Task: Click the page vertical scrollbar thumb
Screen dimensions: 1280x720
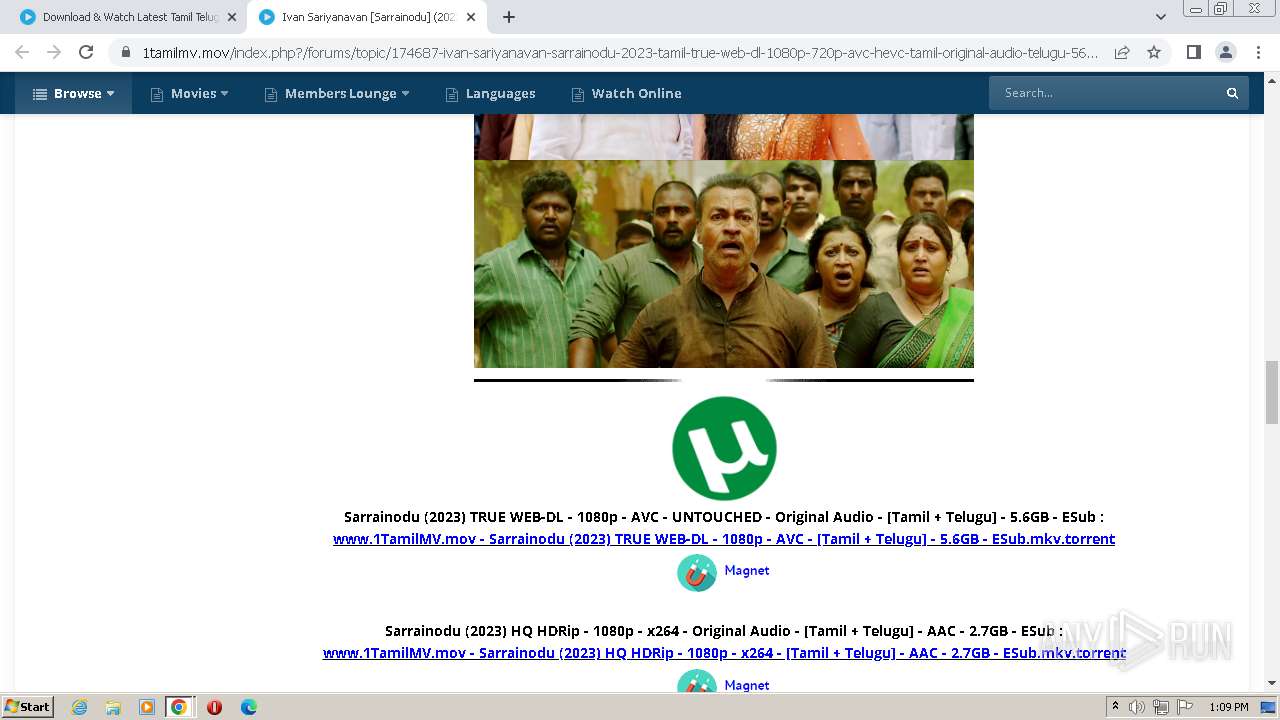Action: point(1272,392)
